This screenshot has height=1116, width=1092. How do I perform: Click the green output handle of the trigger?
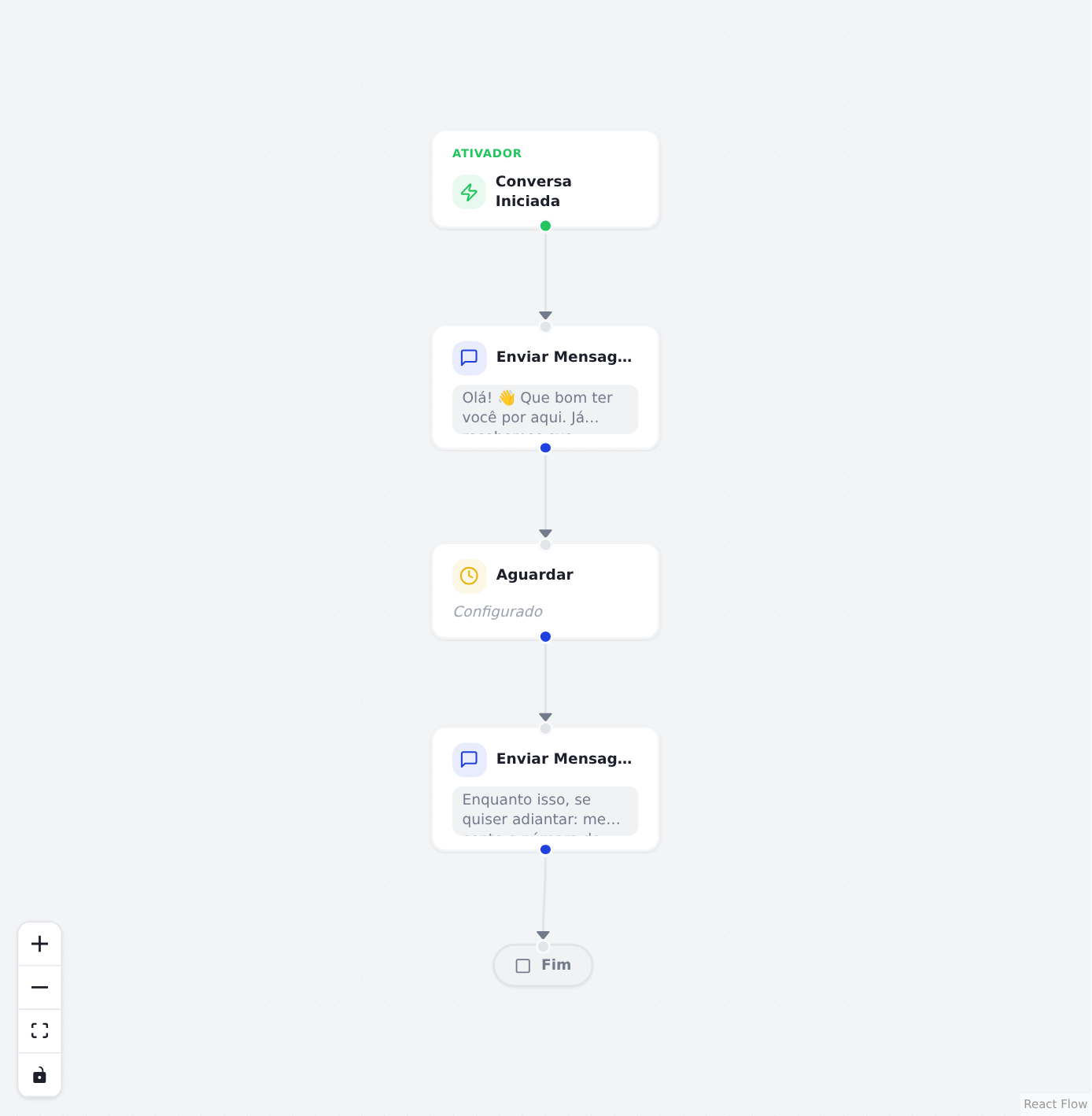tap(545, 226)
